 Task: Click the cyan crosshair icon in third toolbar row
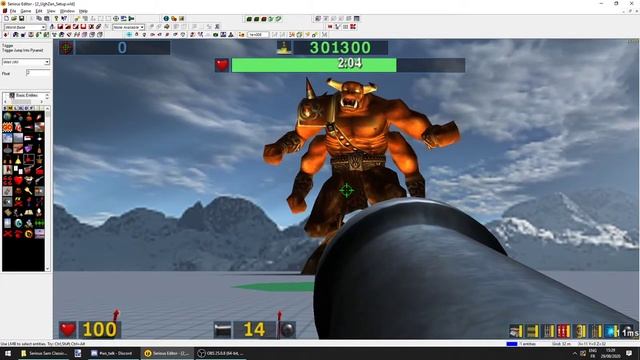129,35
